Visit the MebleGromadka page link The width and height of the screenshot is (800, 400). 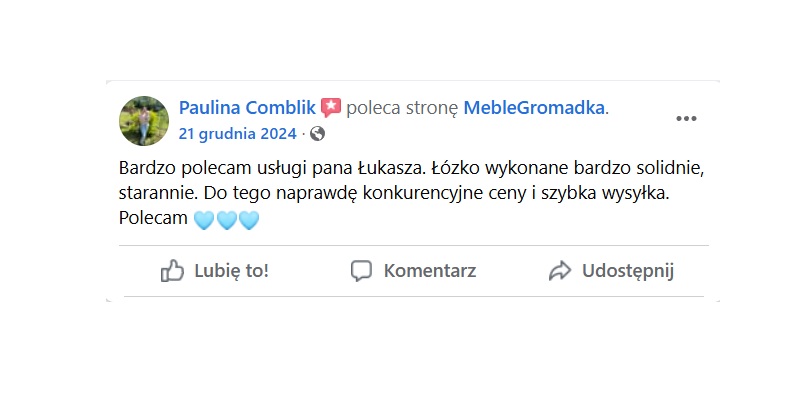tap(534, 108)
